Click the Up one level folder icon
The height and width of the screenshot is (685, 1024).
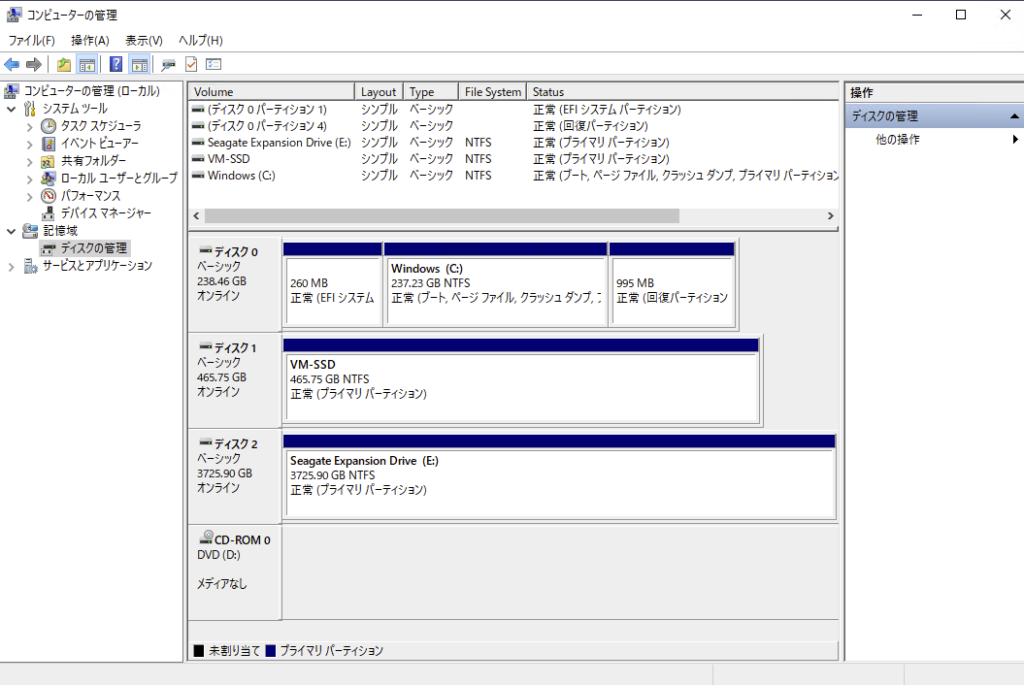pyautogui.click(x=64, y=65)
